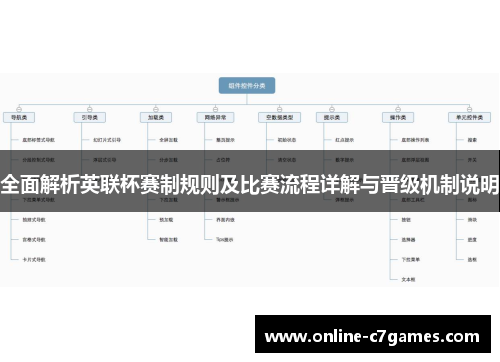Collapse the 操作类 branch toggle
Screen dimensions: 500x362
398,109
